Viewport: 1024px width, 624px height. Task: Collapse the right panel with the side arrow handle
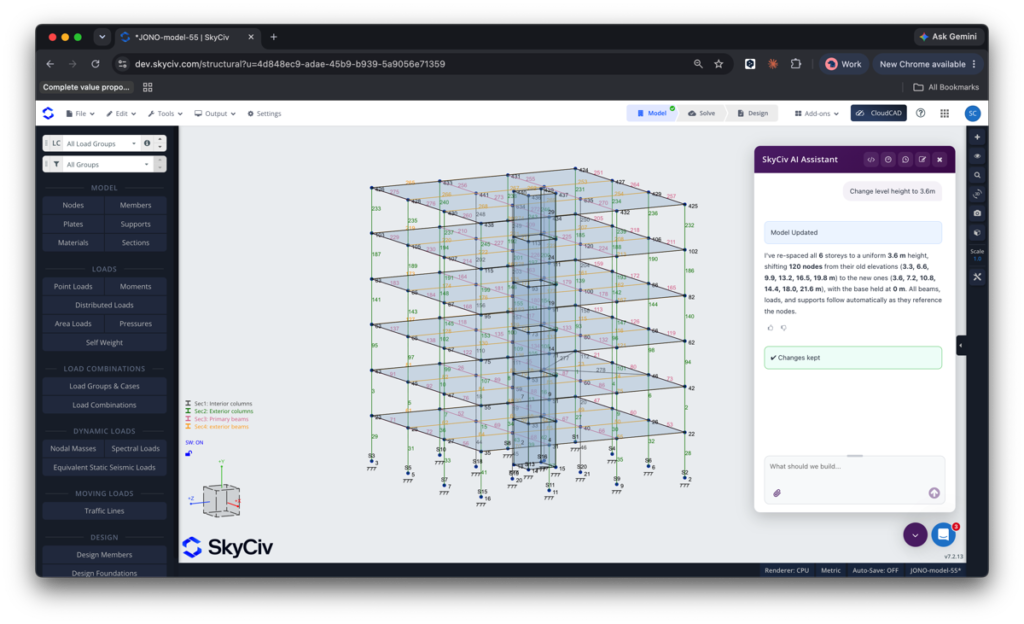pos(961,345)
